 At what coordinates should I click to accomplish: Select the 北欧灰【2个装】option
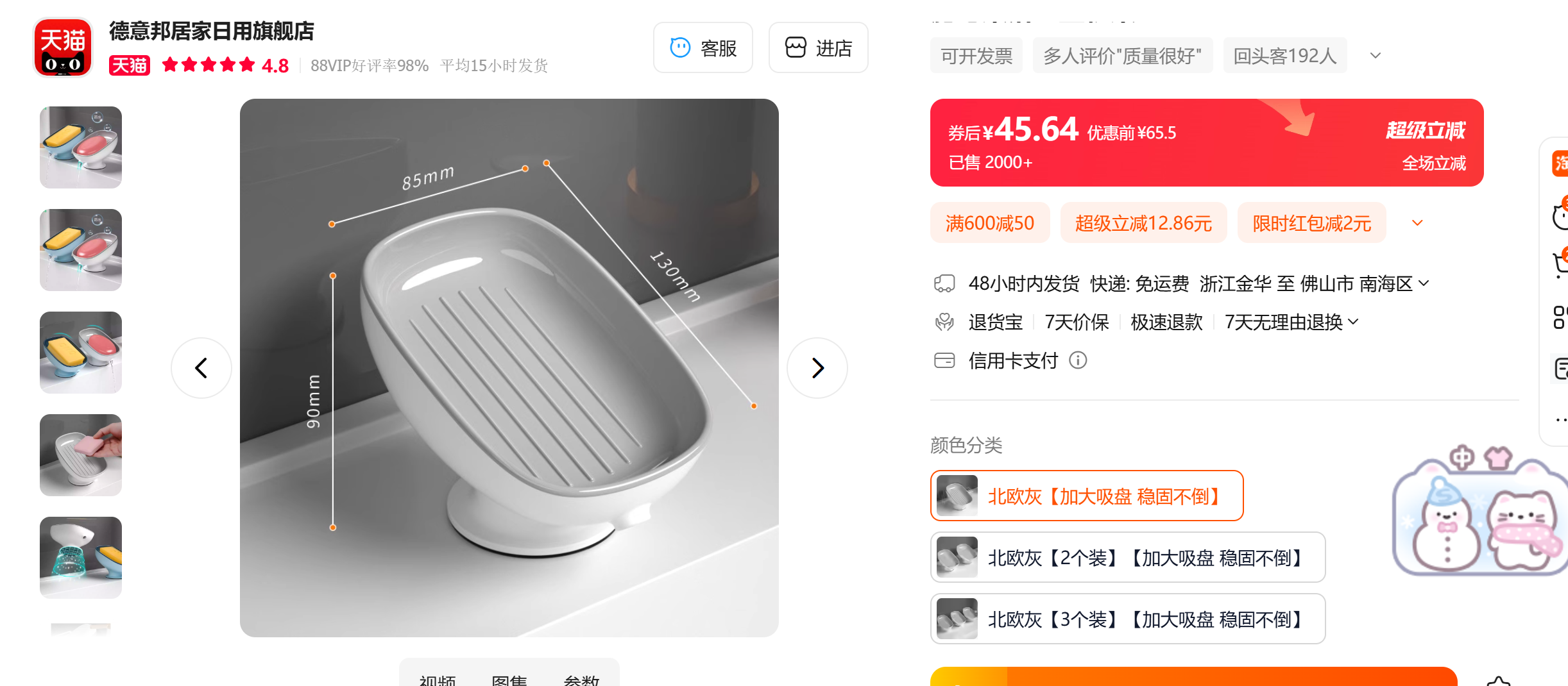click(1127, 557)
